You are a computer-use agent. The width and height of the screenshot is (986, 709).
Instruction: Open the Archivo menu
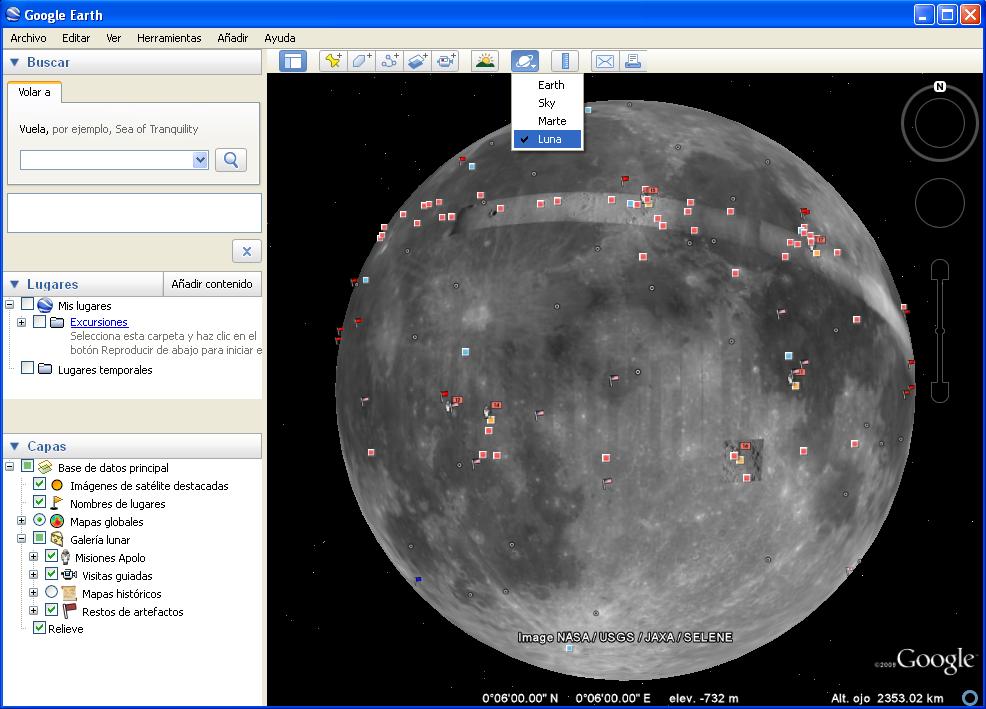[28, 38]
